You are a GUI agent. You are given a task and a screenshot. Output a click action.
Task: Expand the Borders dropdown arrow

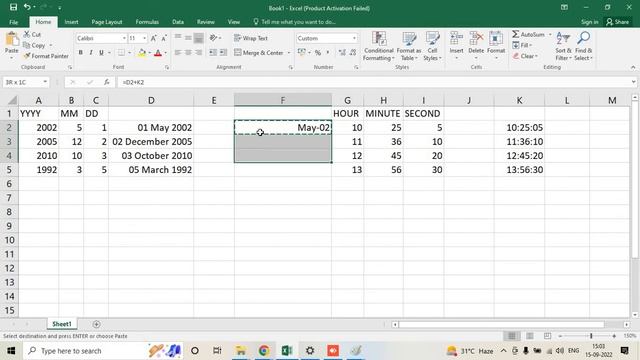tap(129, 53)
